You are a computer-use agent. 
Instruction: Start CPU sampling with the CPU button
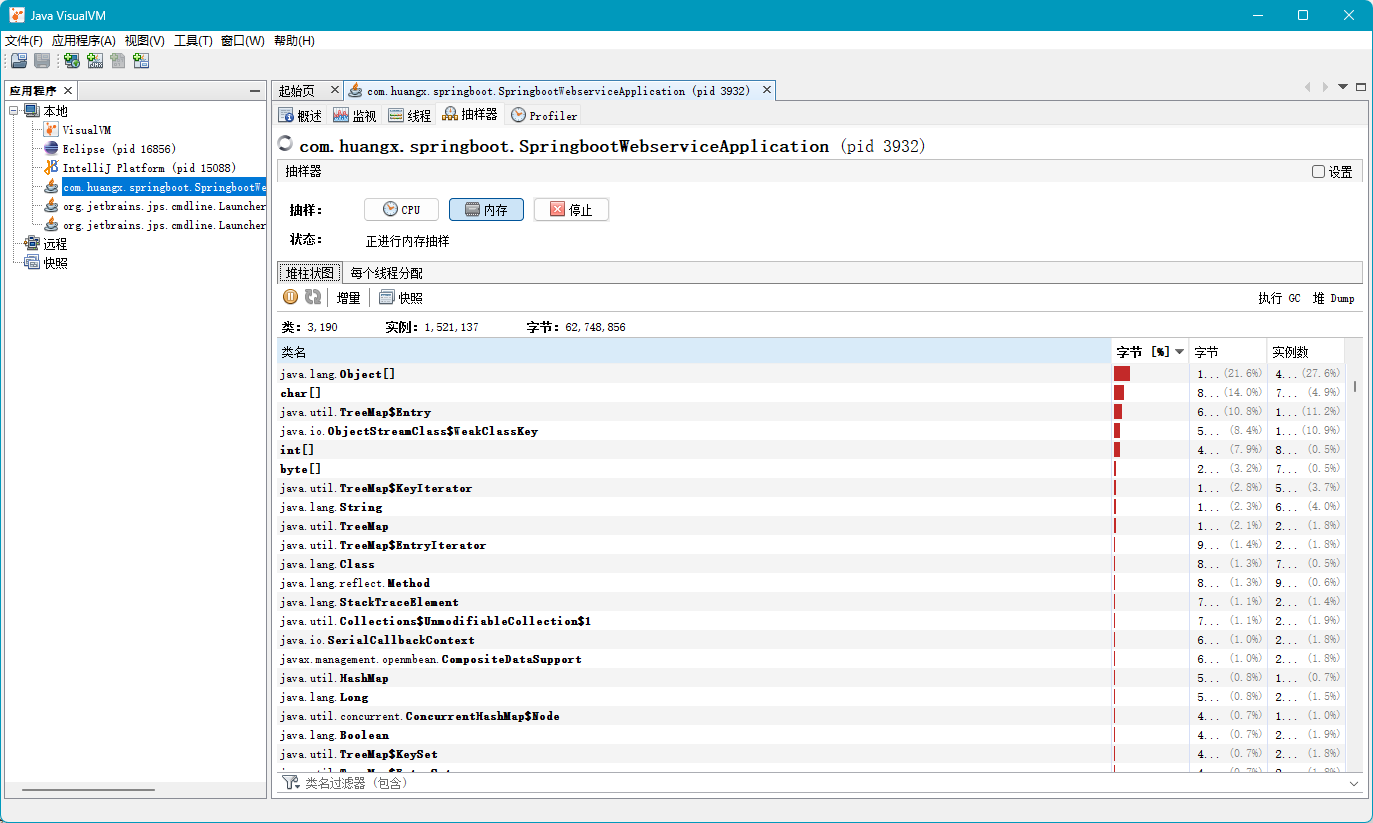click(401, 210)
